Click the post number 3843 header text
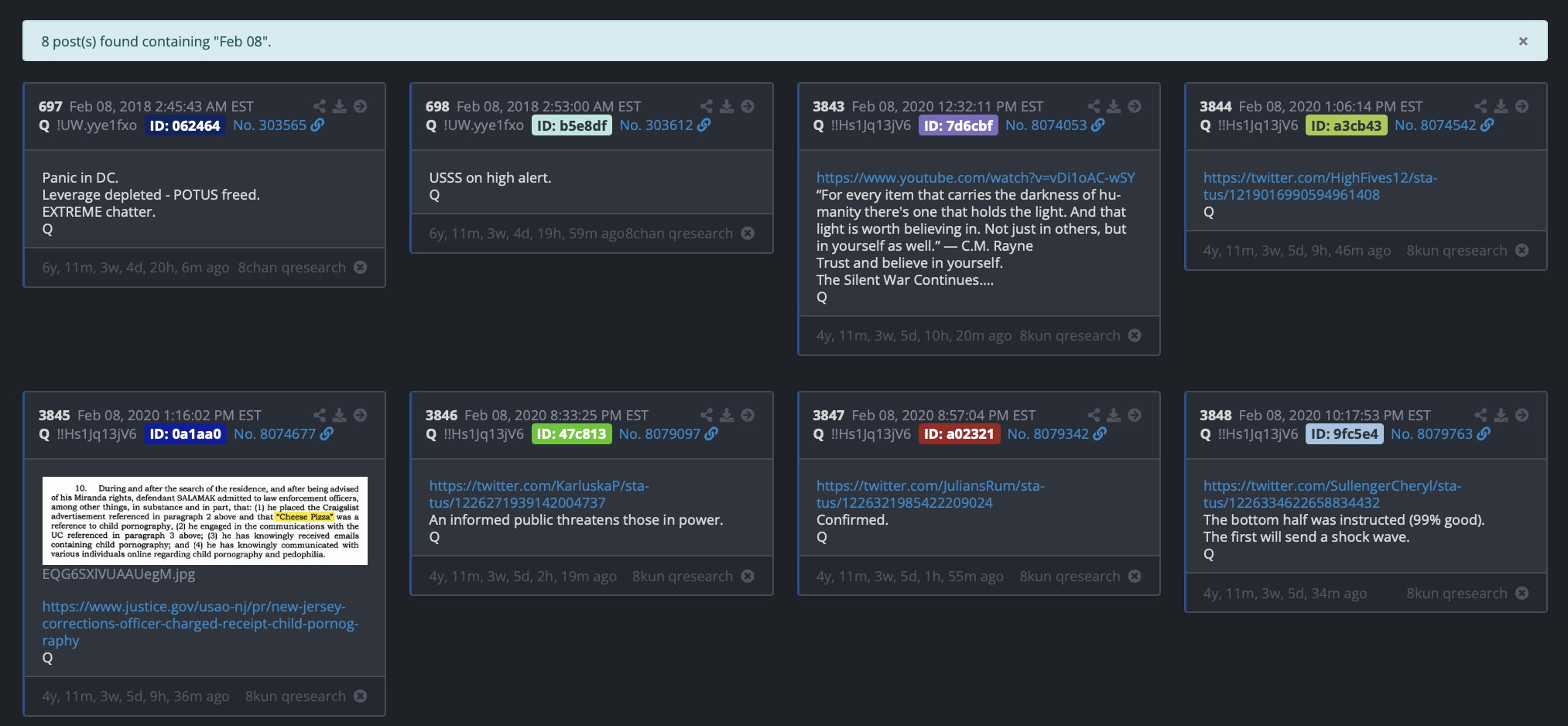This screenshot has height=726, width=1568. (x=828, y=107)
